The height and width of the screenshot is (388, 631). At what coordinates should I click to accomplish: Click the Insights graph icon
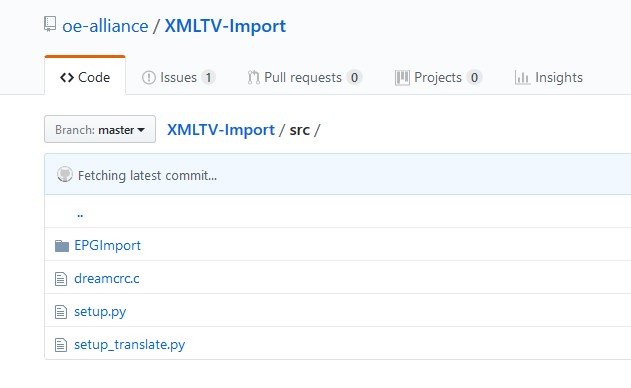[x=522, y=77]
